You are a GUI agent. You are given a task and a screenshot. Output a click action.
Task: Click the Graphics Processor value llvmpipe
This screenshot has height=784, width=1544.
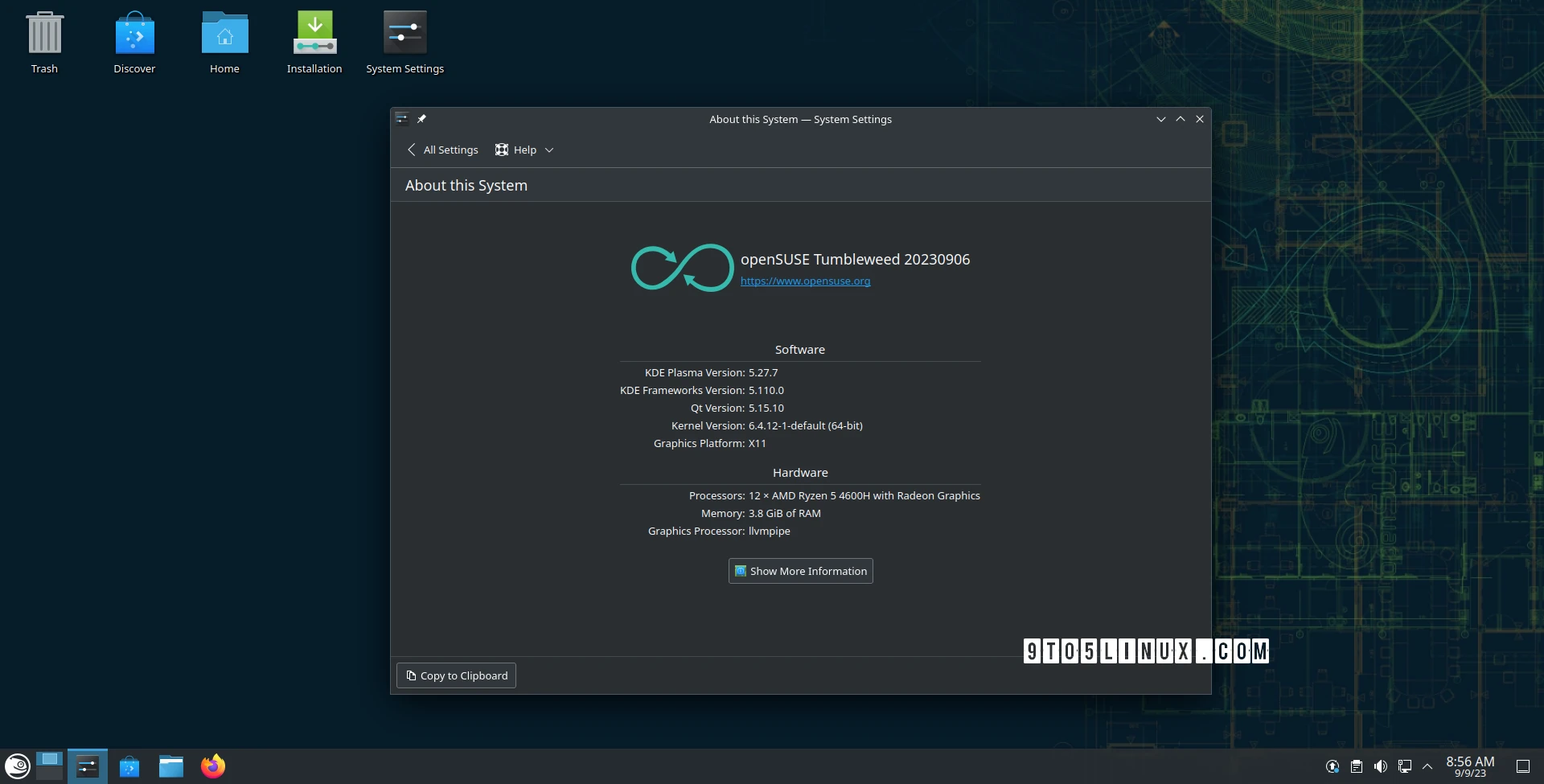click(770, 531)
